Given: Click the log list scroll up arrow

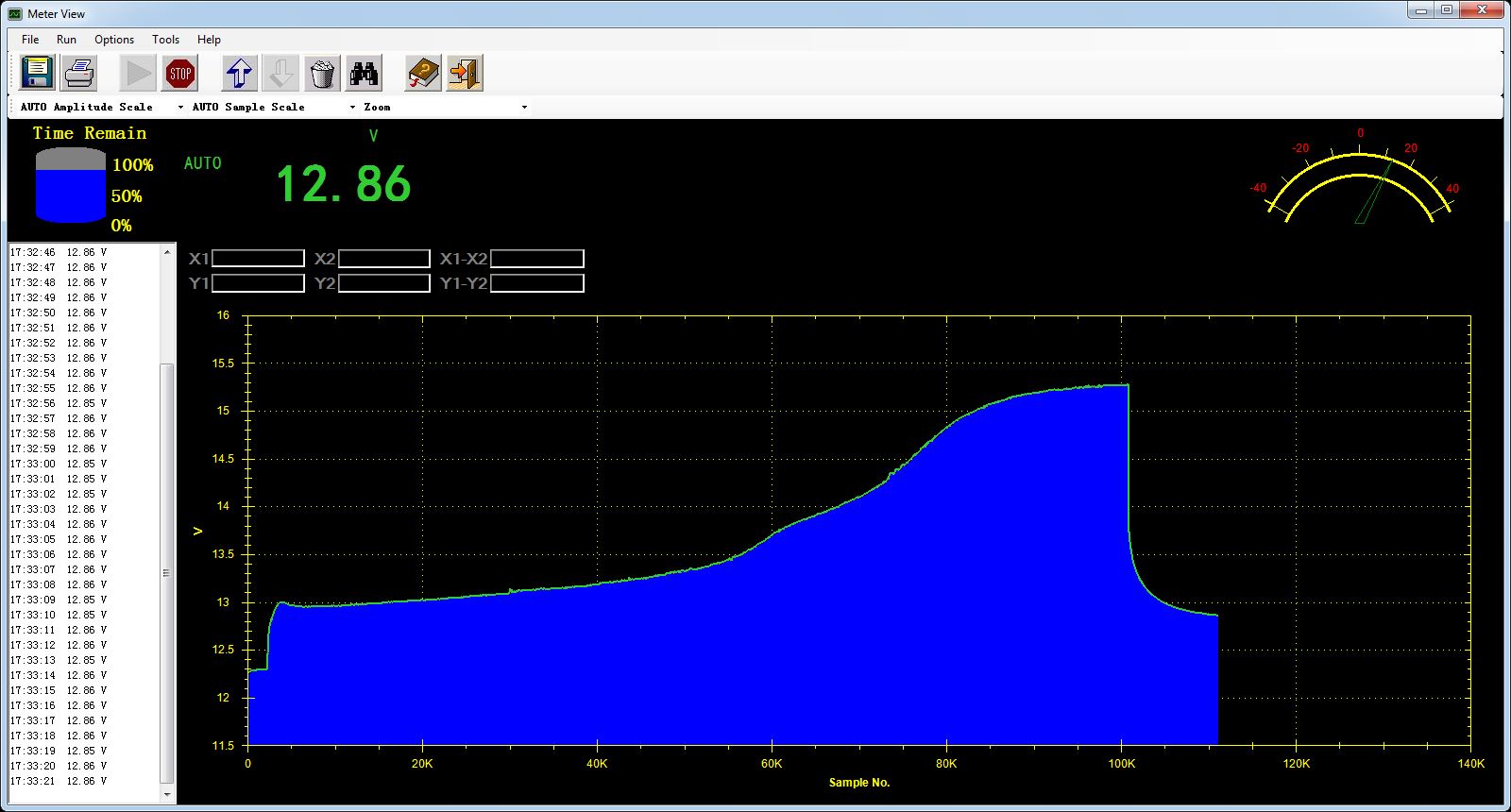Looking at the screenshot, I should tap(167, 252).
